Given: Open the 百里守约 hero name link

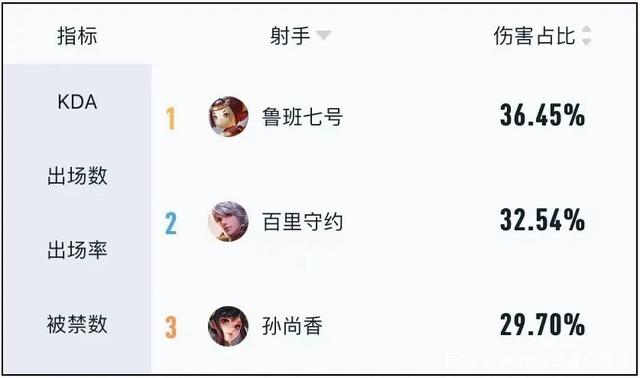Looking at the screenshot, I should 302,222.
